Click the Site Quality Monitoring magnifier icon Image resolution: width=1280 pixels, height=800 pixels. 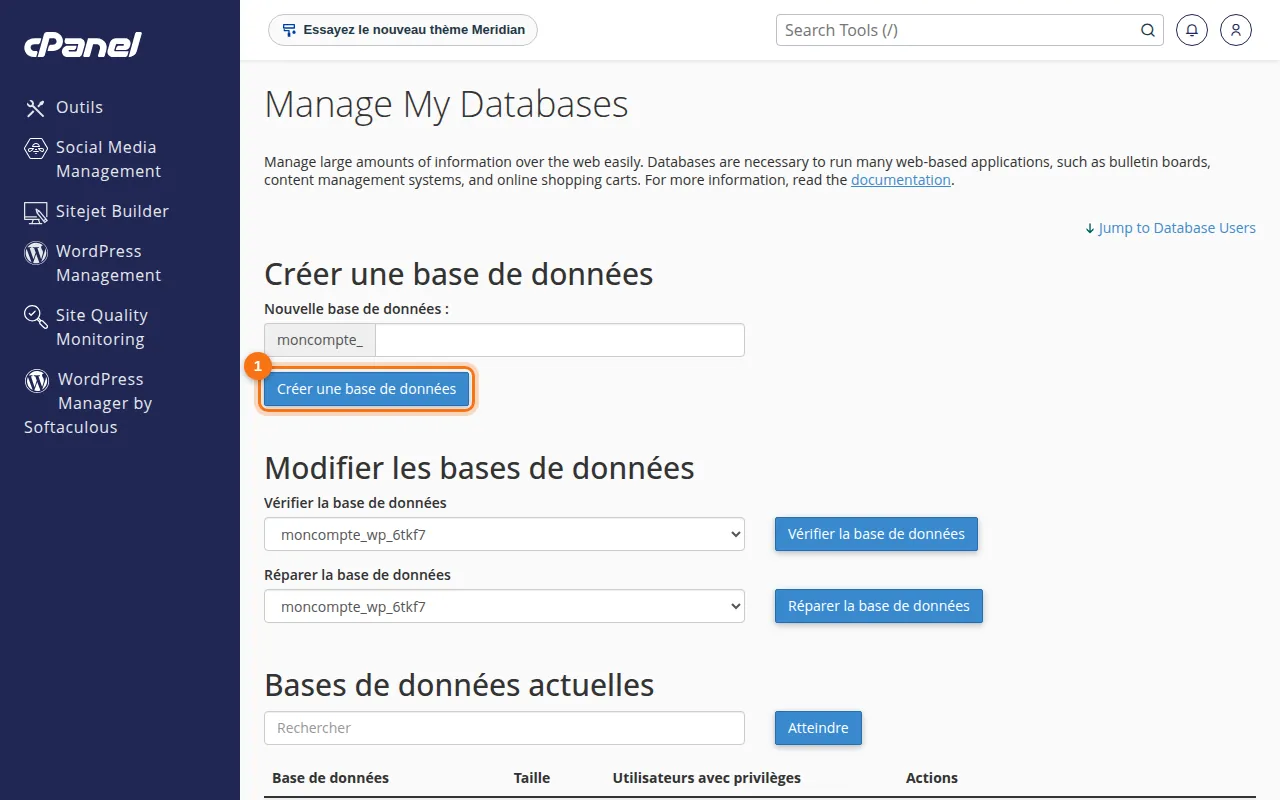[36, 317]
